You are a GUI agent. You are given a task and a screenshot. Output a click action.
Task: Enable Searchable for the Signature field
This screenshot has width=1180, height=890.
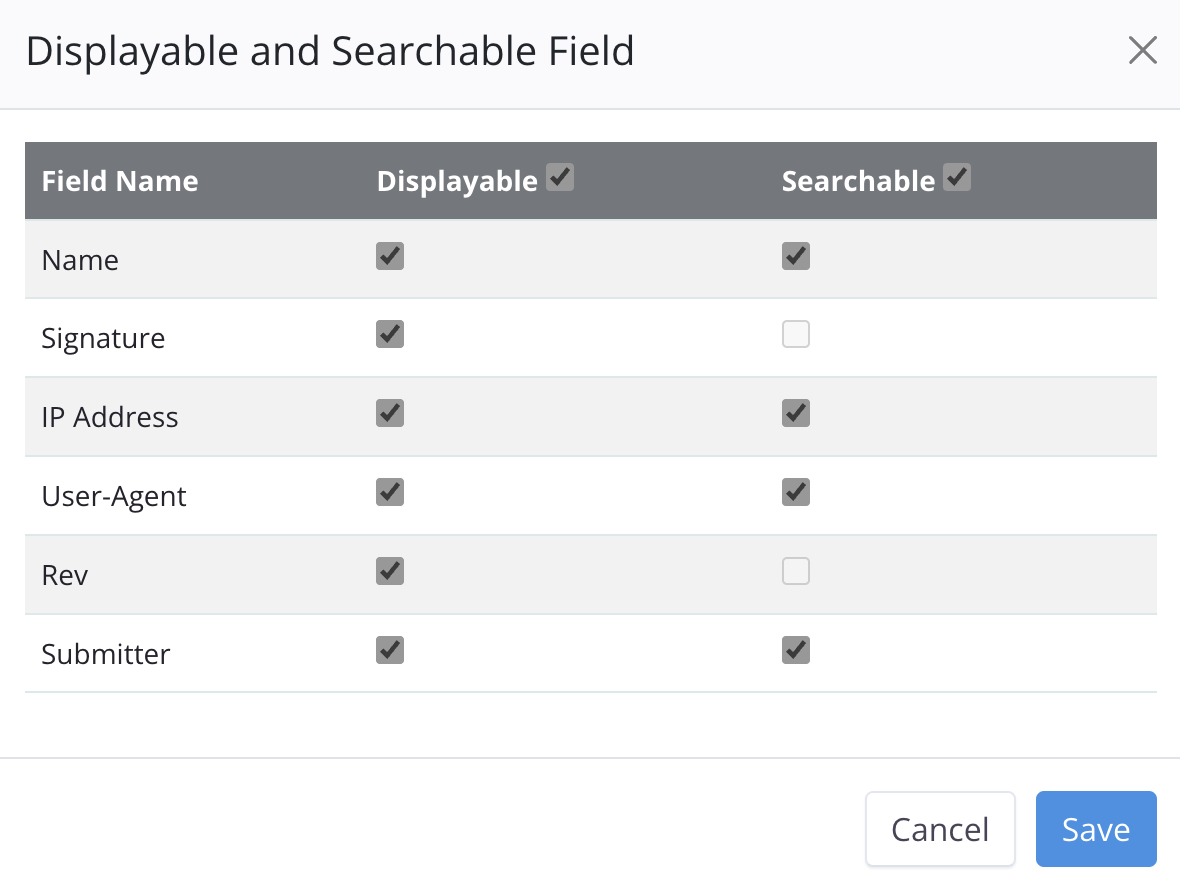[796, 334]
